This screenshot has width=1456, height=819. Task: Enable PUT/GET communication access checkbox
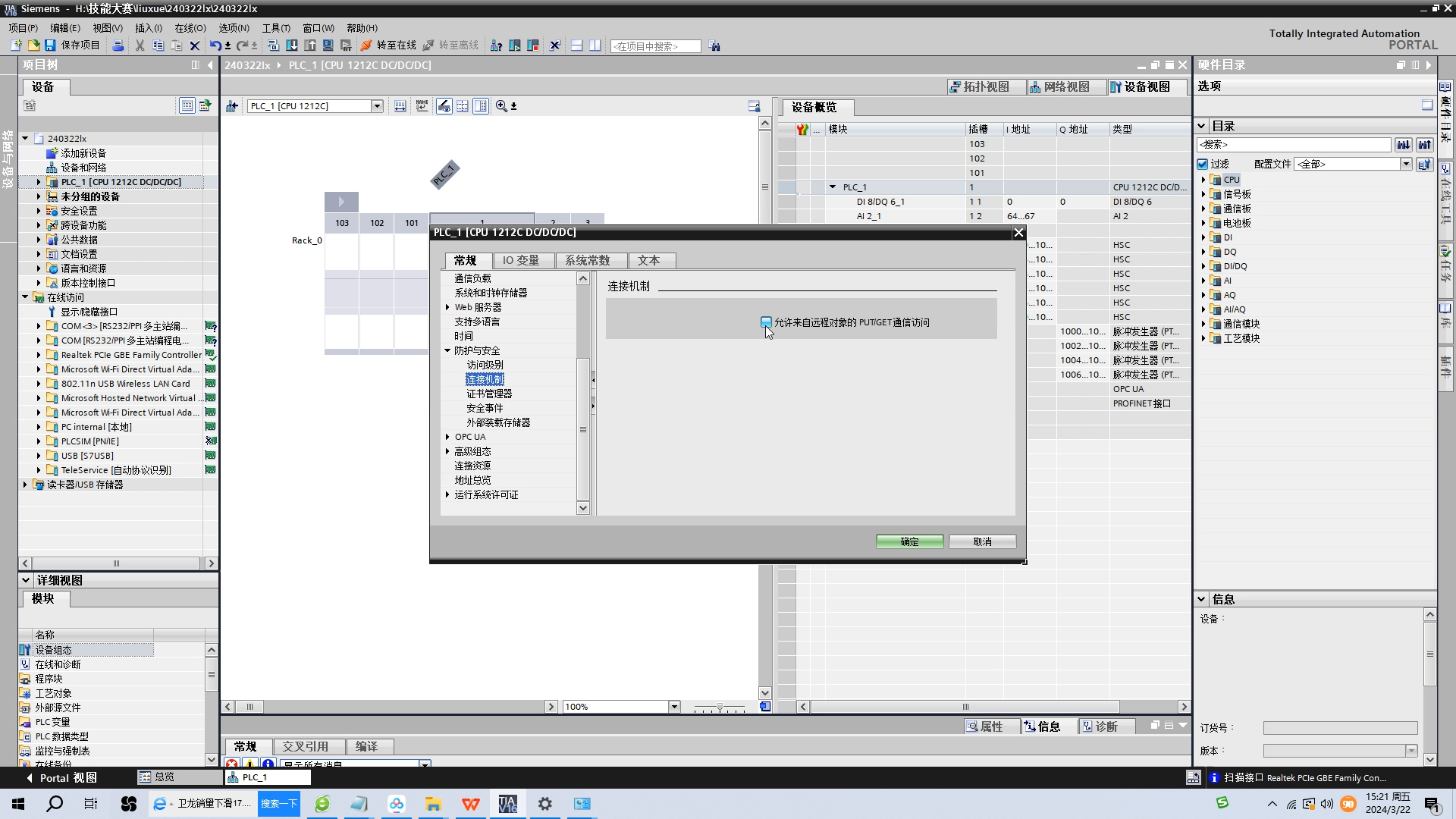click(766, 322)
